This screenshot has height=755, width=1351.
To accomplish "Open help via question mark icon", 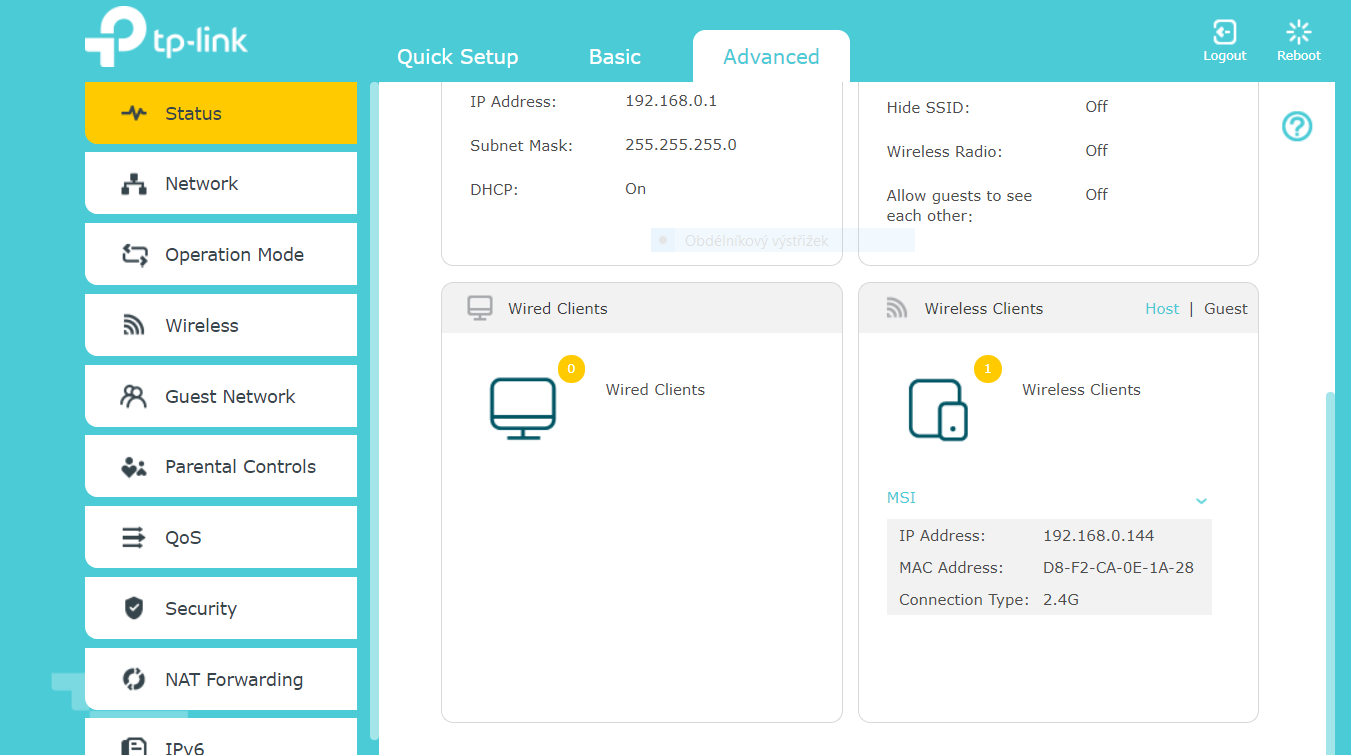I will tap(1297, 127).
